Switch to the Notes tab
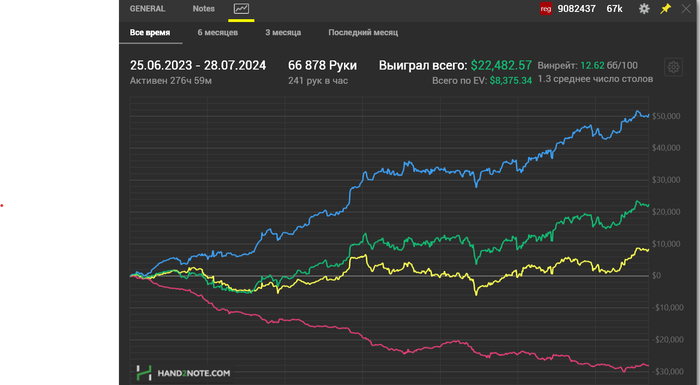The image size is (700, 385). pyautogui.click(x=204, y=8)
